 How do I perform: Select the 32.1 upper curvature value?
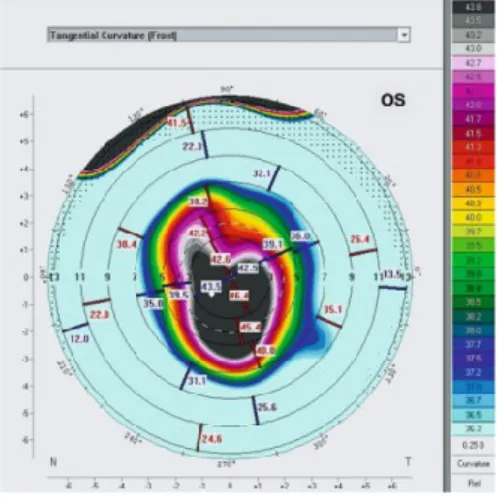pos(262,174)
